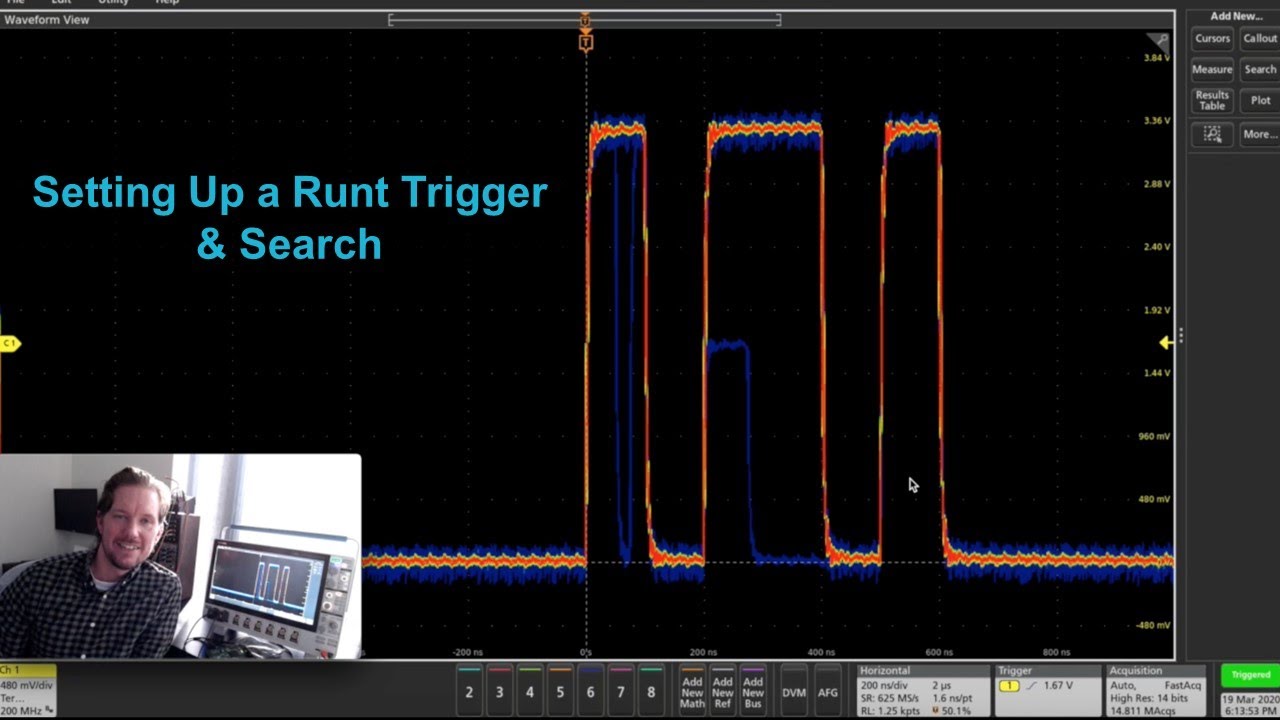Click the 3.36 V vertical scale label
The height and width of the screenshot is (720, 1280).
point(1157,120)
